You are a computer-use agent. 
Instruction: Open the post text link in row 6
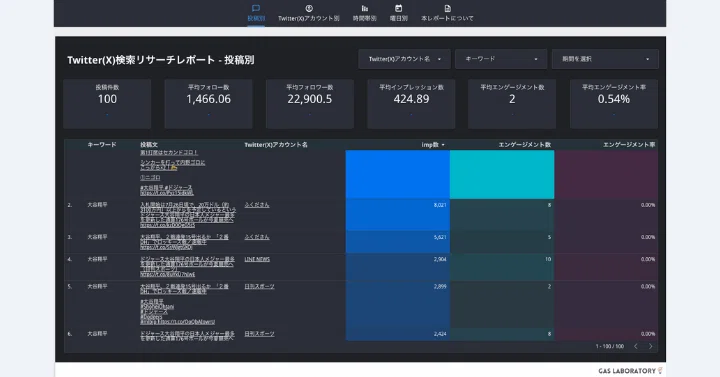(x=187, y=336)
